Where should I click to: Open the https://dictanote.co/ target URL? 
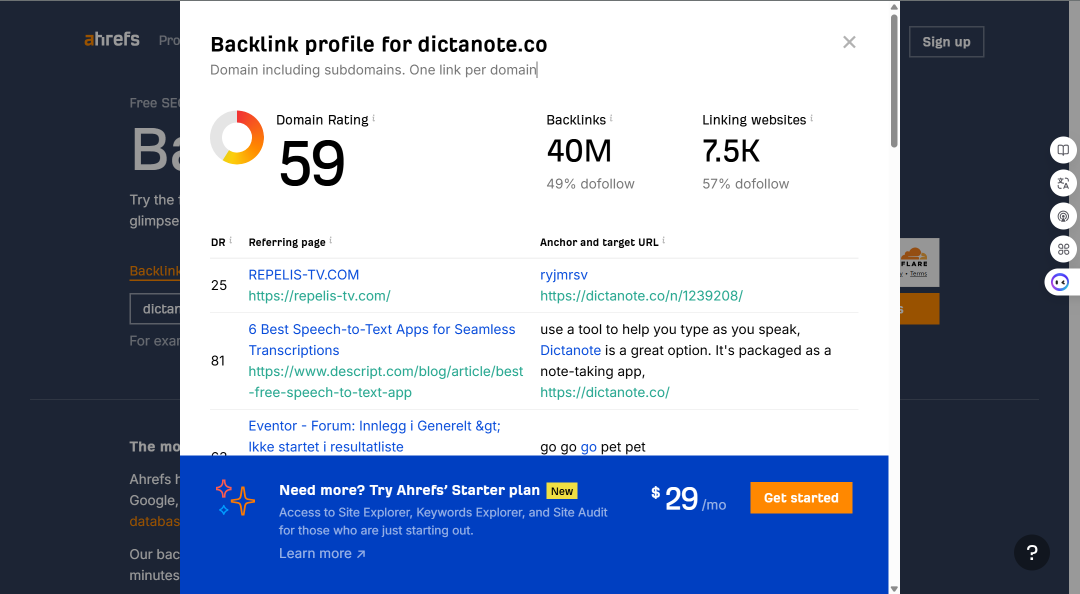pos(605,392)
